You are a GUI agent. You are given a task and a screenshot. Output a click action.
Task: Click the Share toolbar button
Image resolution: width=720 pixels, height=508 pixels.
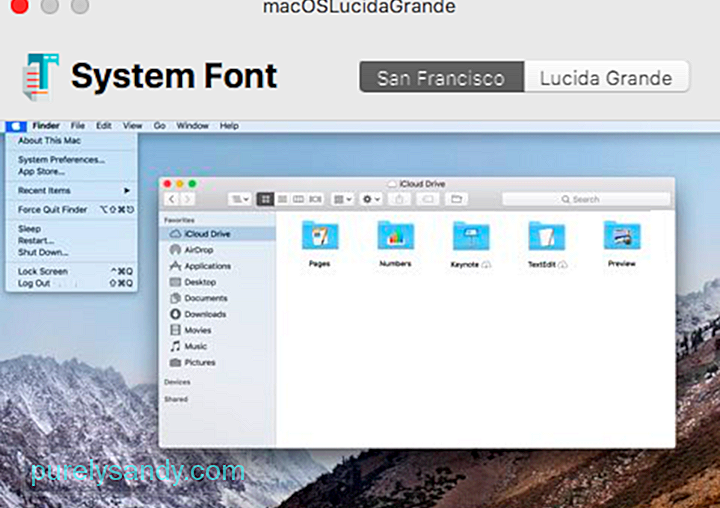click(x=399, y=199)
